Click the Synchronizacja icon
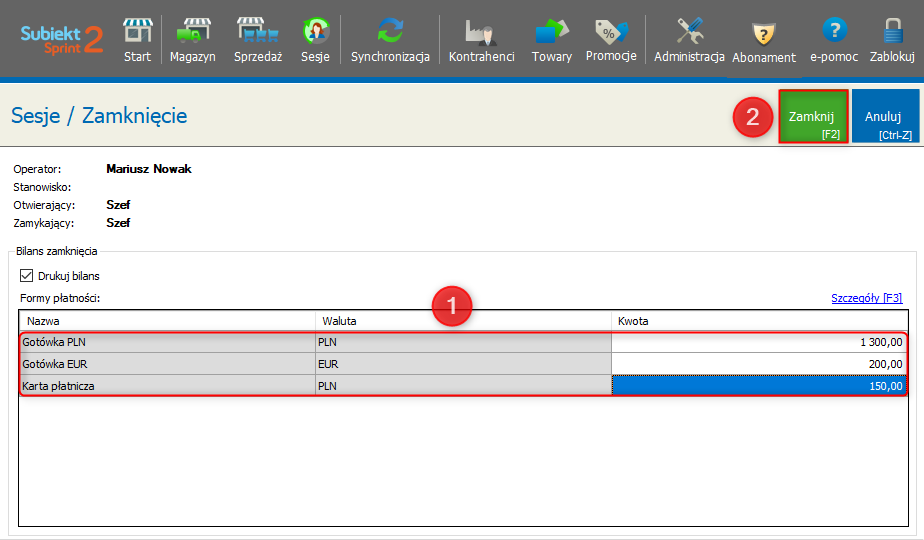 [x=390, y=40]
